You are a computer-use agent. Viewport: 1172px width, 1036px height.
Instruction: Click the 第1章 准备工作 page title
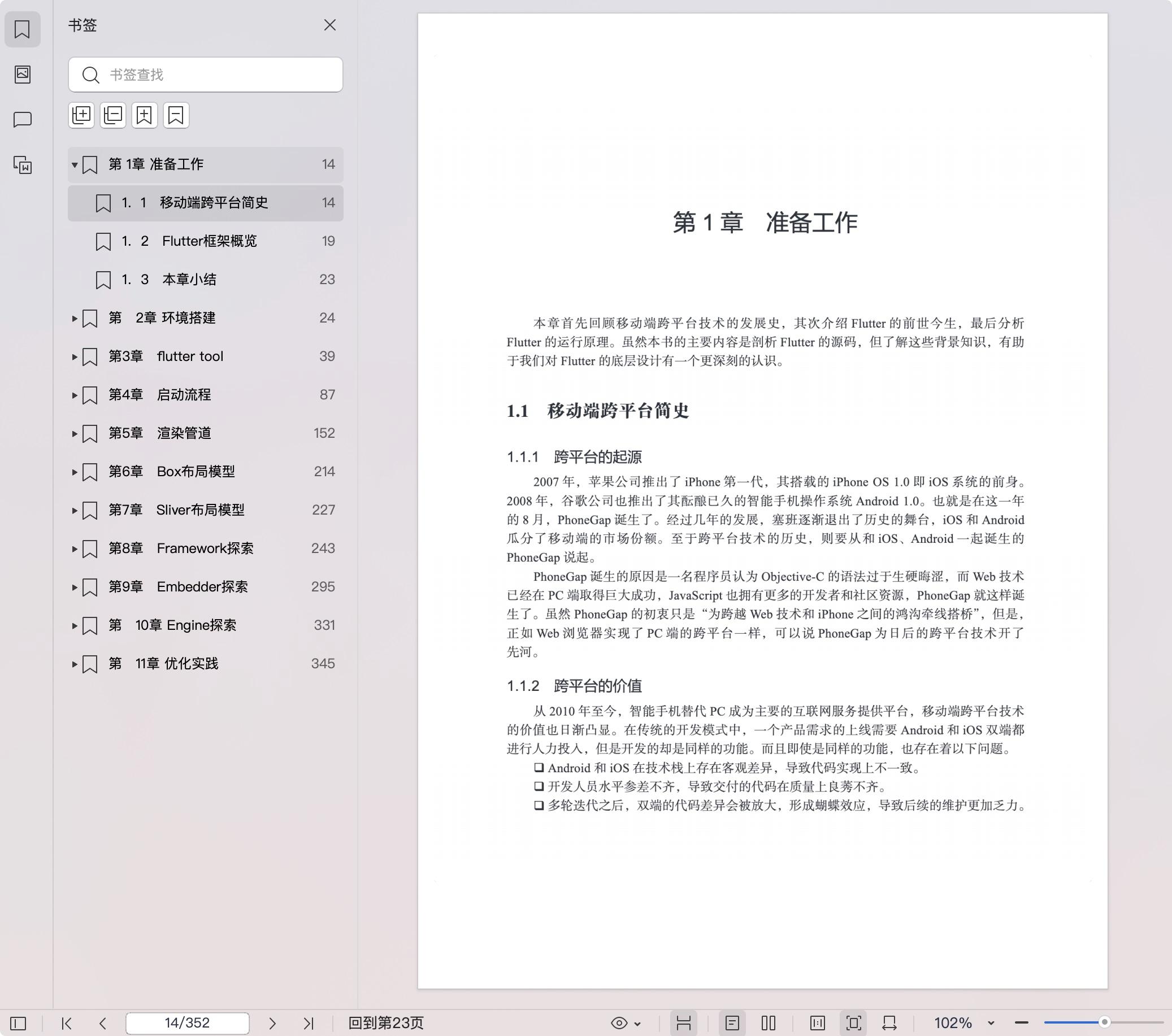[x=765, y=223]
